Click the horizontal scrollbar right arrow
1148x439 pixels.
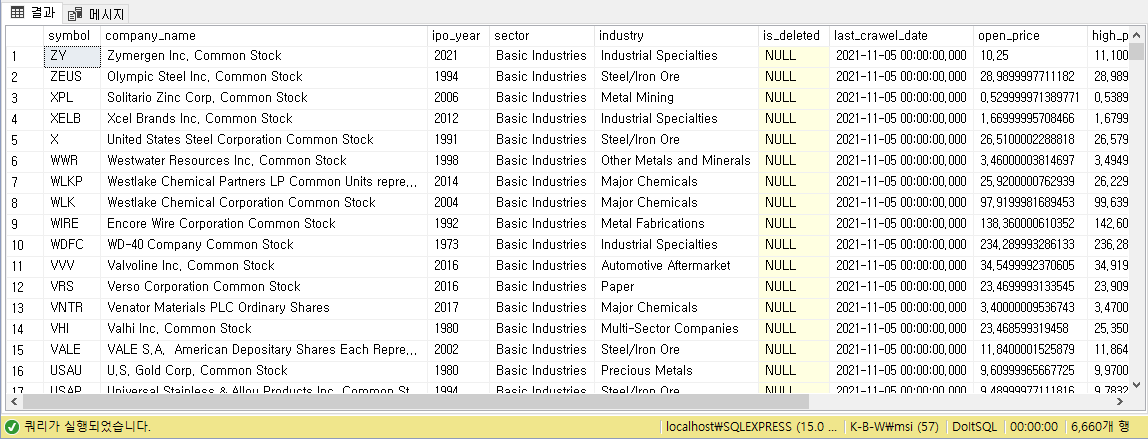[1120, 402]
